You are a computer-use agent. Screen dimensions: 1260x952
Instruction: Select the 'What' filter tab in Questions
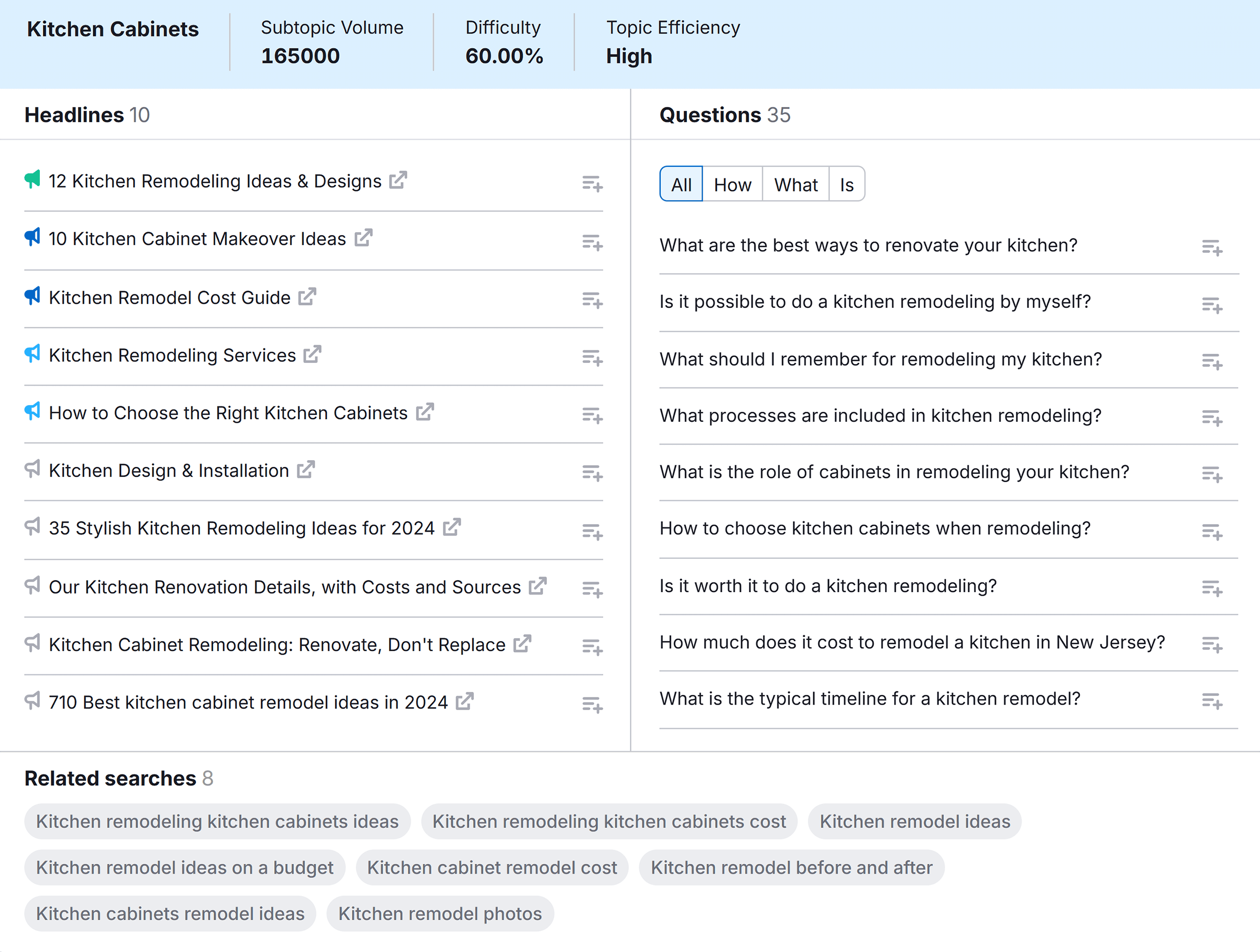(x=796, y=184)
